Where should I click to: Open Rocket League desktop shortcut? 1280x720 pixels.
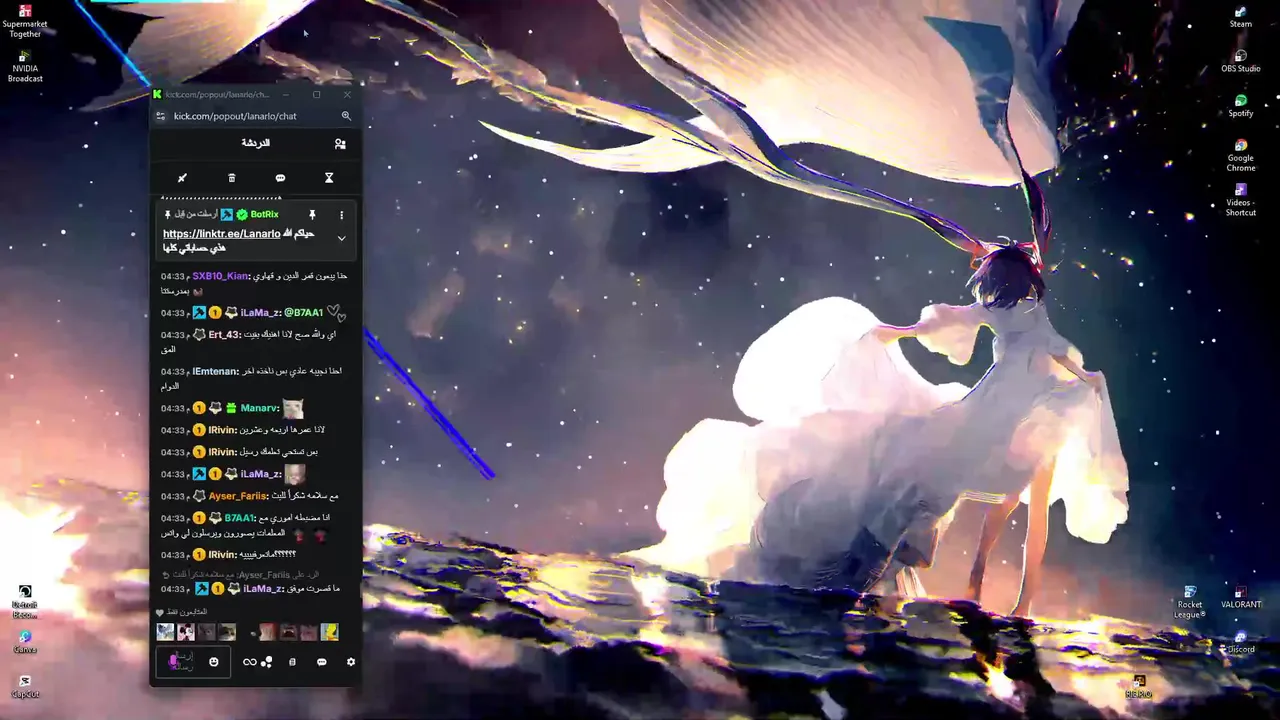point(1190,602)
